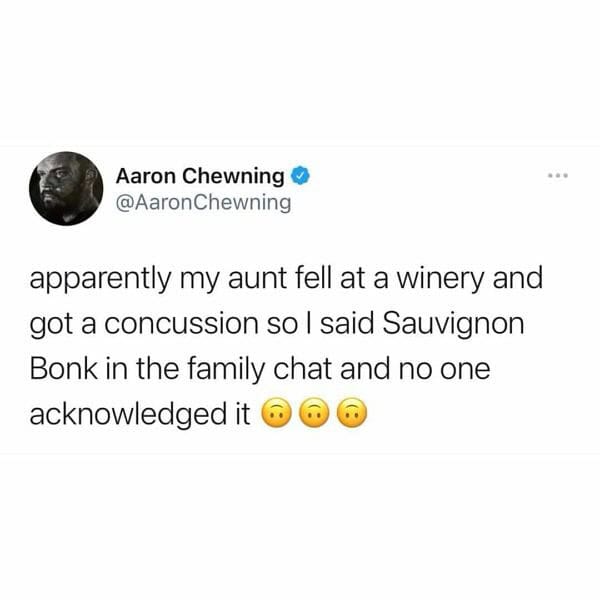Click the first upside-down face emoji

pos(276,413)
